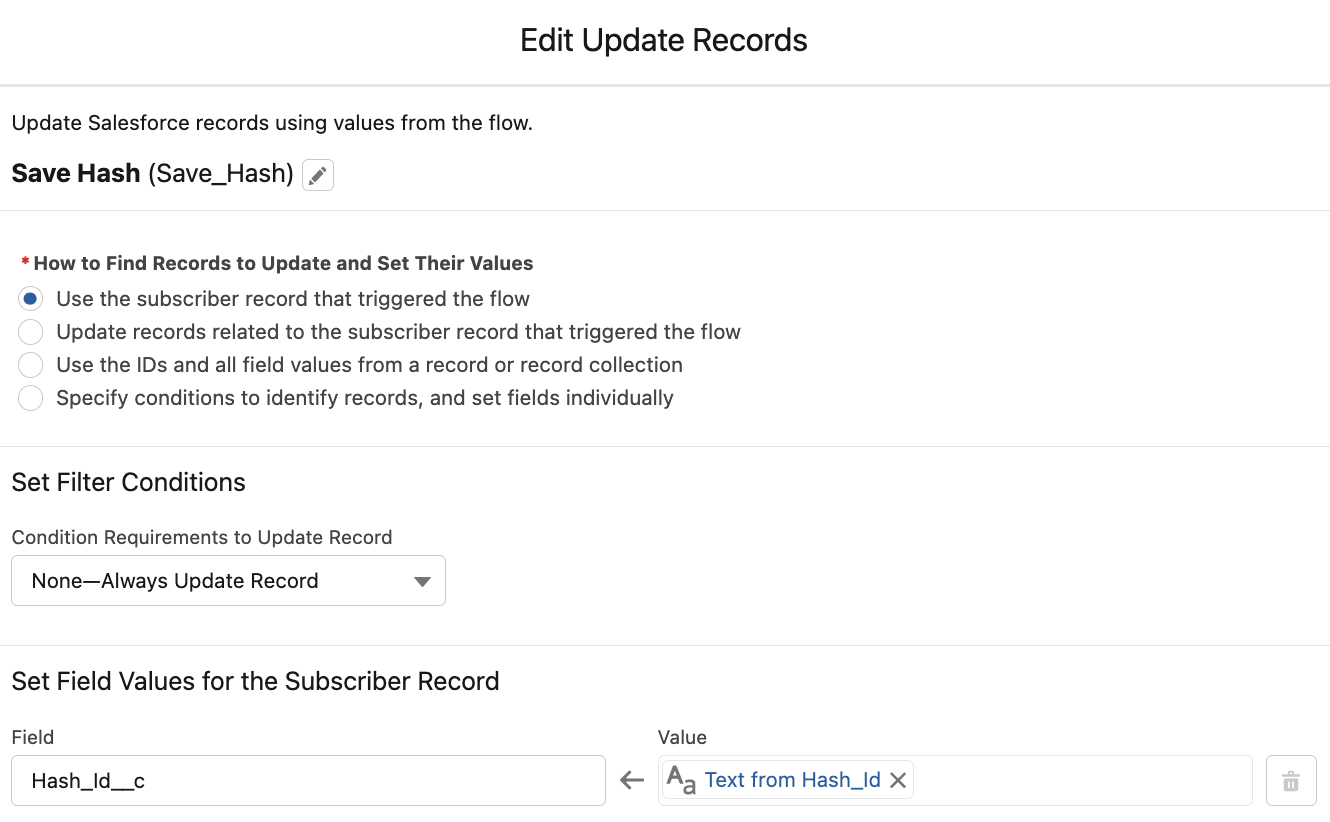Select the subscriber record triggered flow option
The height and width of the screenshot is (822, 1330).
click(x=30, y=298)
